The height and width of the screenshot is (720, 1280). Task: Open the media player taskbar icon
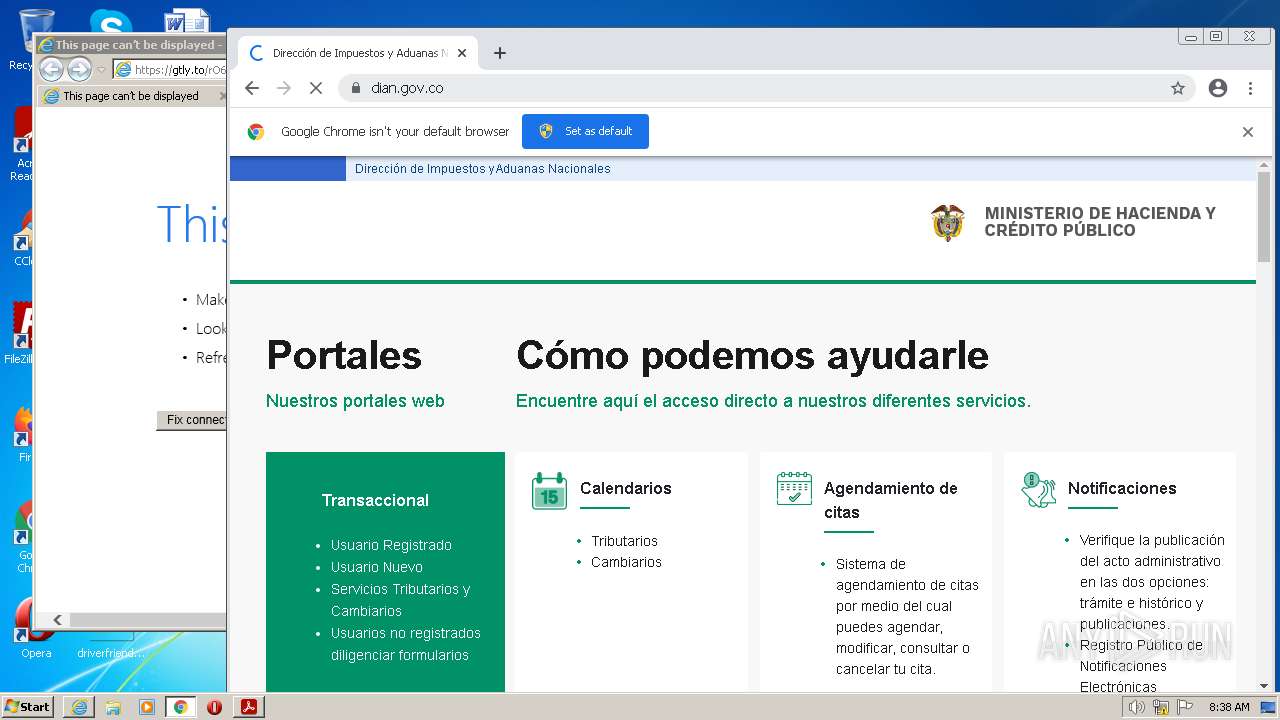tap(147, 707)
